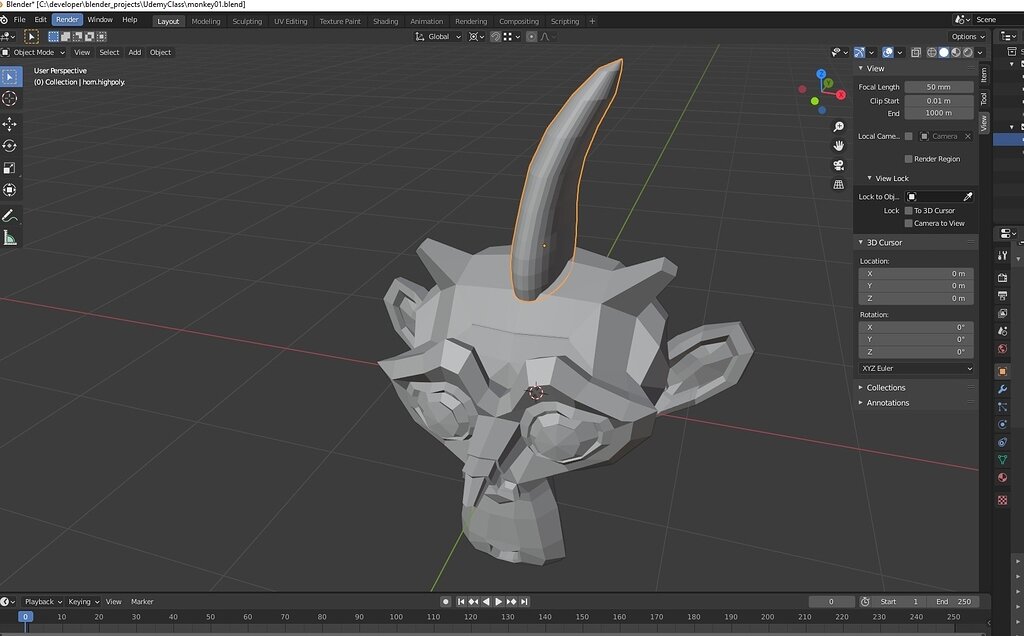Open the Render menu
Viewport: 1024px width, 636px height.
tap(67, 20)
